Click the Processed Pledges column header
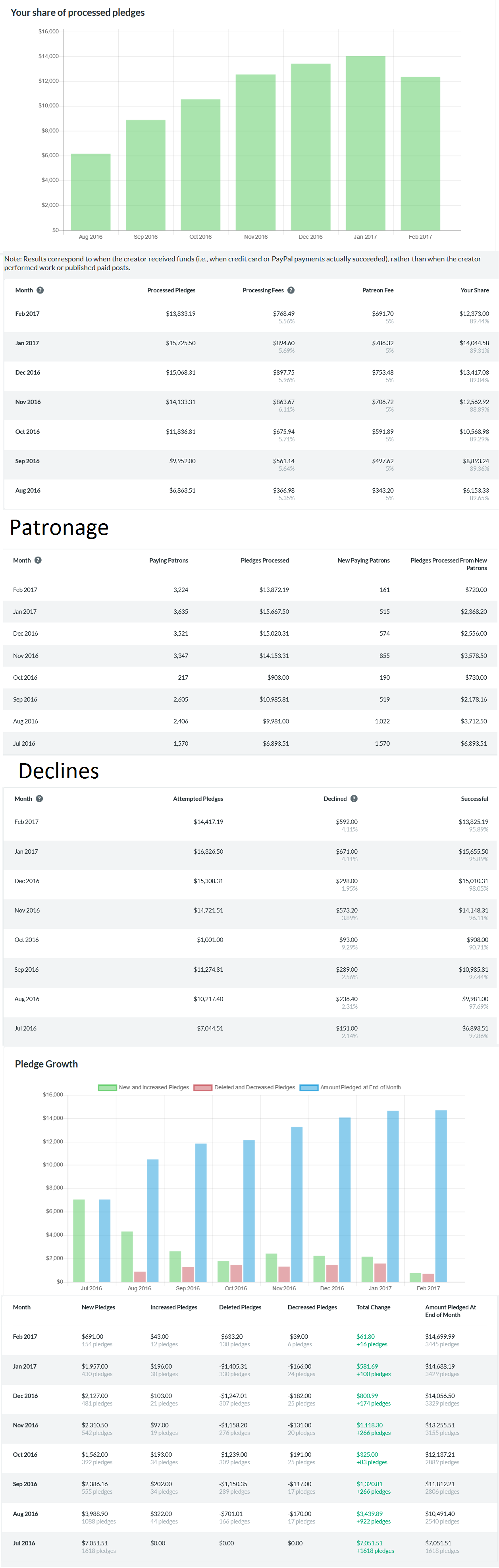 171,290
